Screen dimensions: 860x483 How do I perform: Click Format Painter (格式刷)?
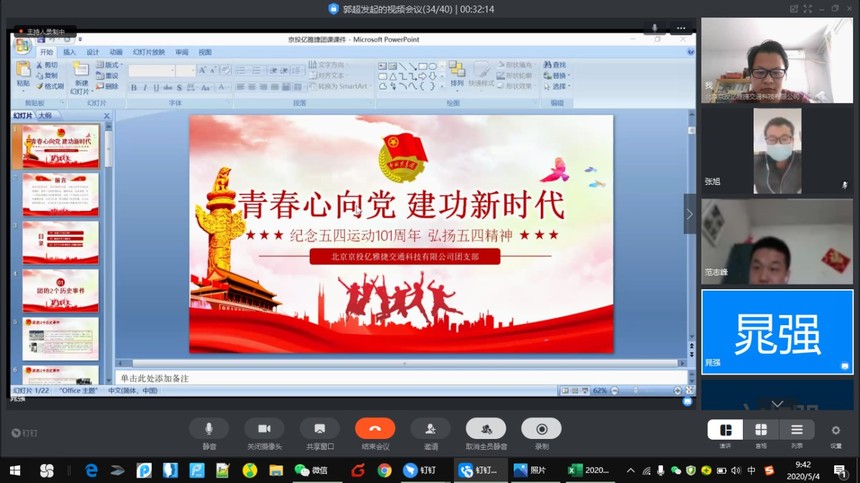(x=50, y=86)
